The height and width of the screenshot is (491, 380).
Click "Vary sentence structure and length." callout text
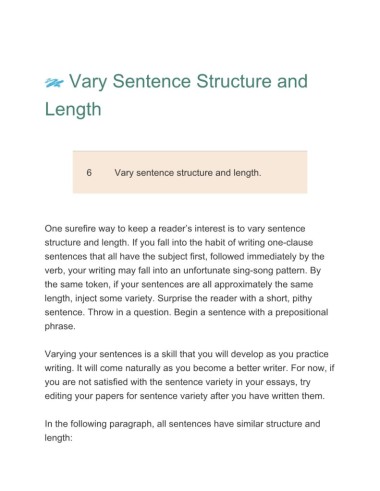click(188, 173)
